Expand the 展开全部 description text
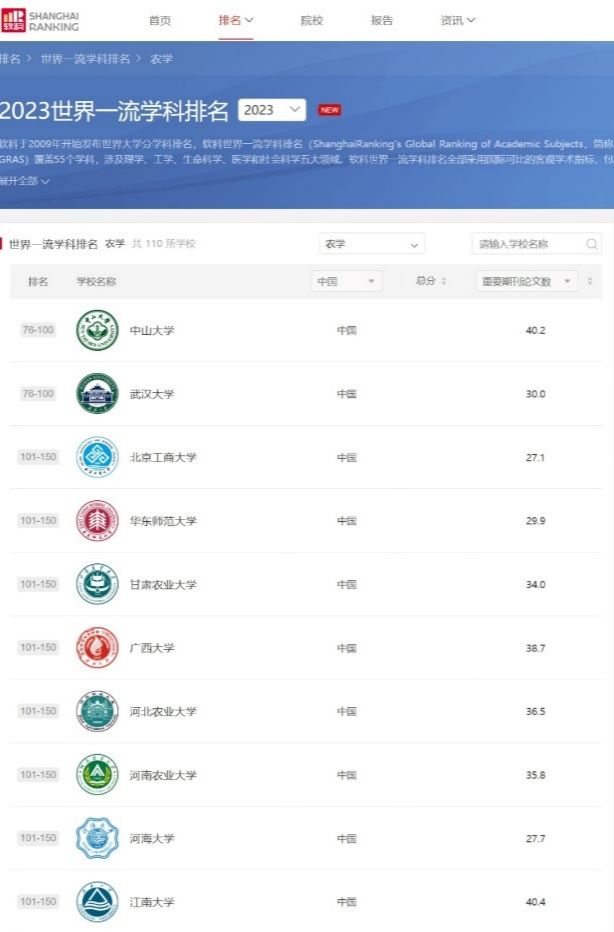The height and width of the screenshot is (932, 614). coord(25,181)
